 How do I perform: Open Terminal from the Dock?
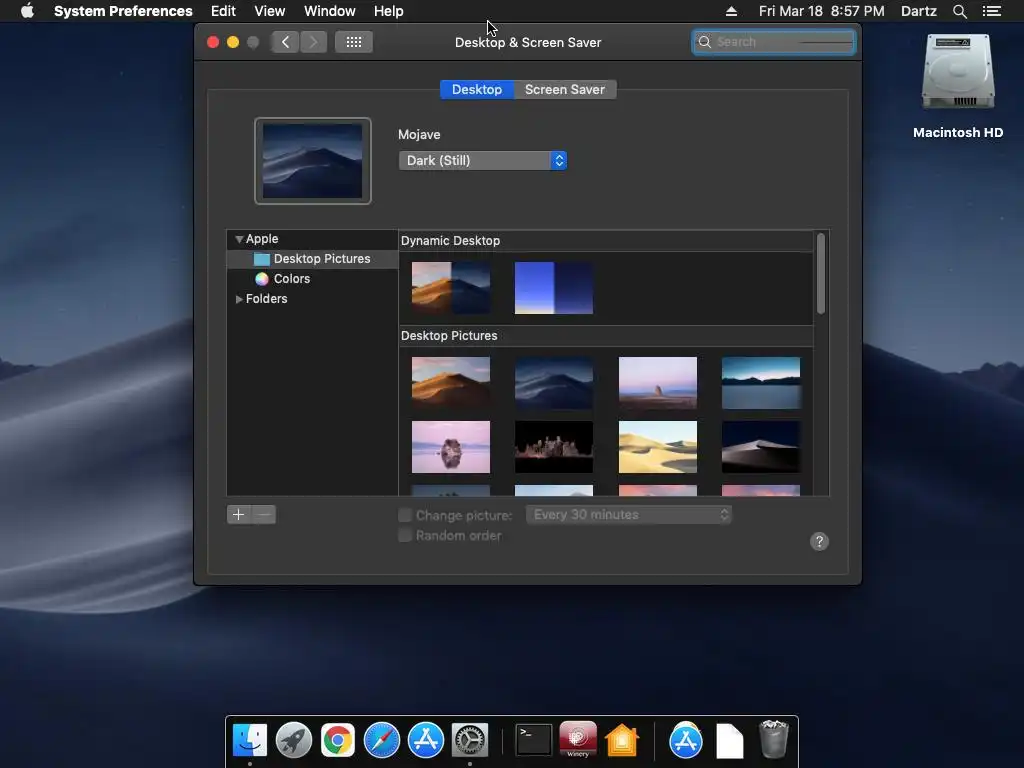[x=534, y=740]
